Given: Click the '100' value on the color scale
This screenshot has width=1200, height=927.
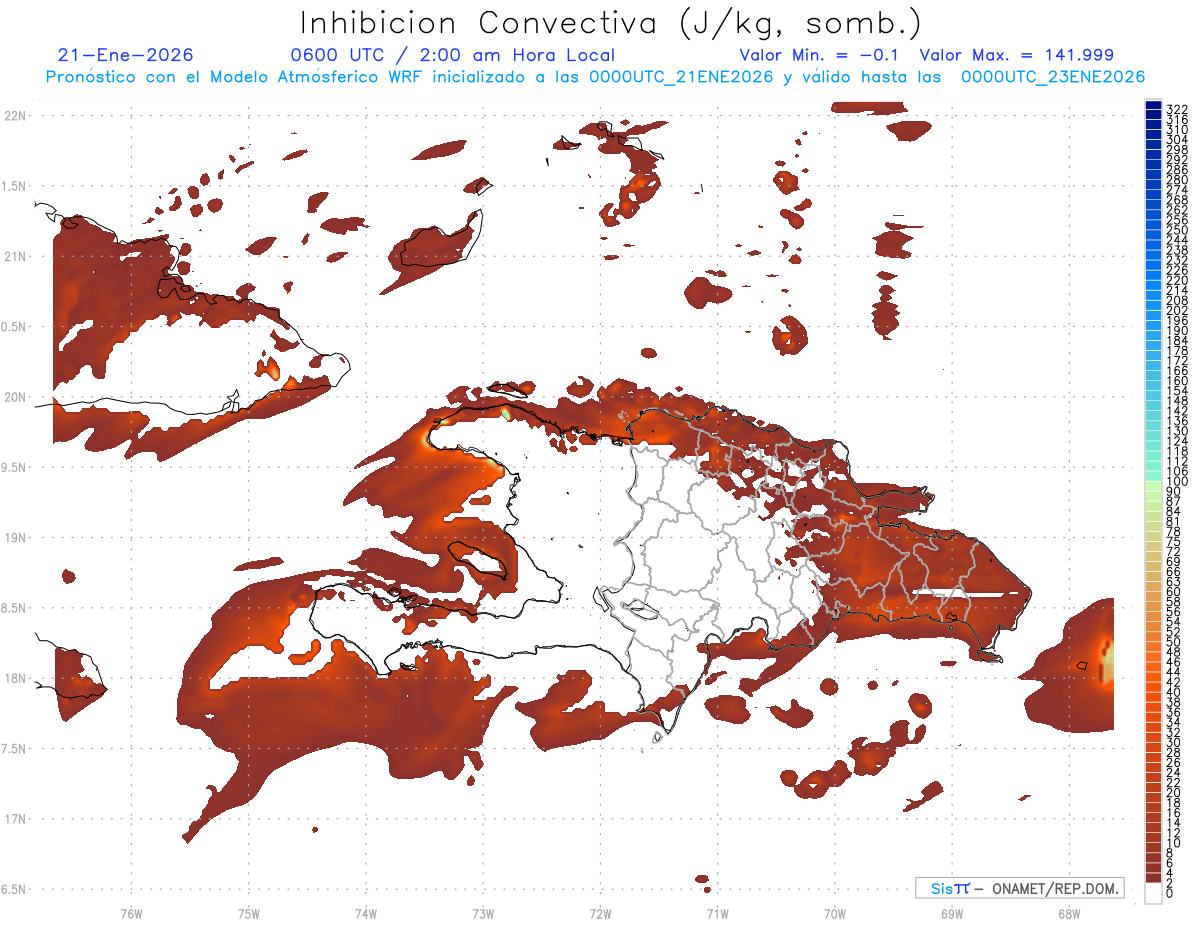Looking at the screenshot, I should point(1177,481).
